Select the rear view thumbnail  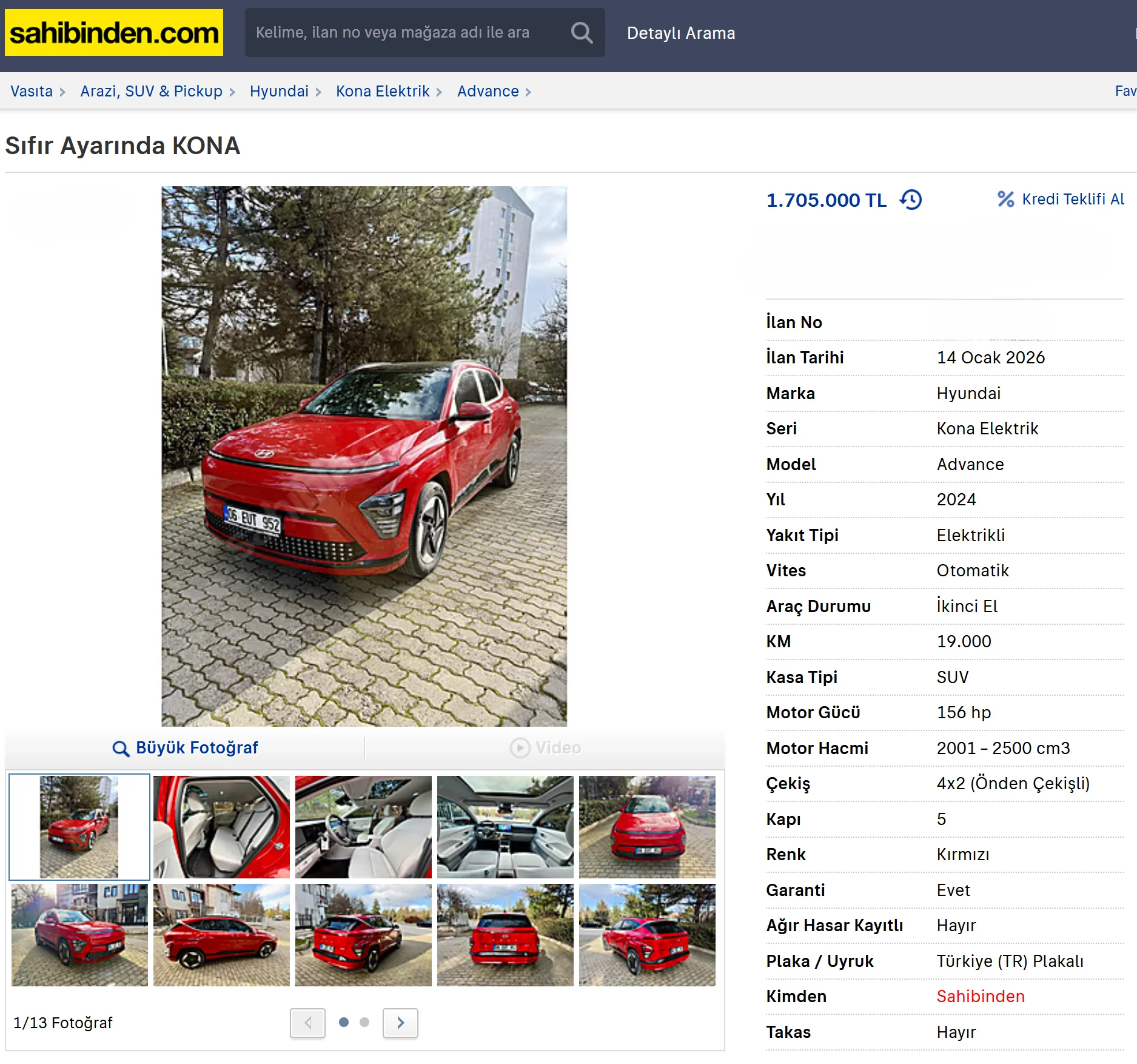(x=505, y=935)
